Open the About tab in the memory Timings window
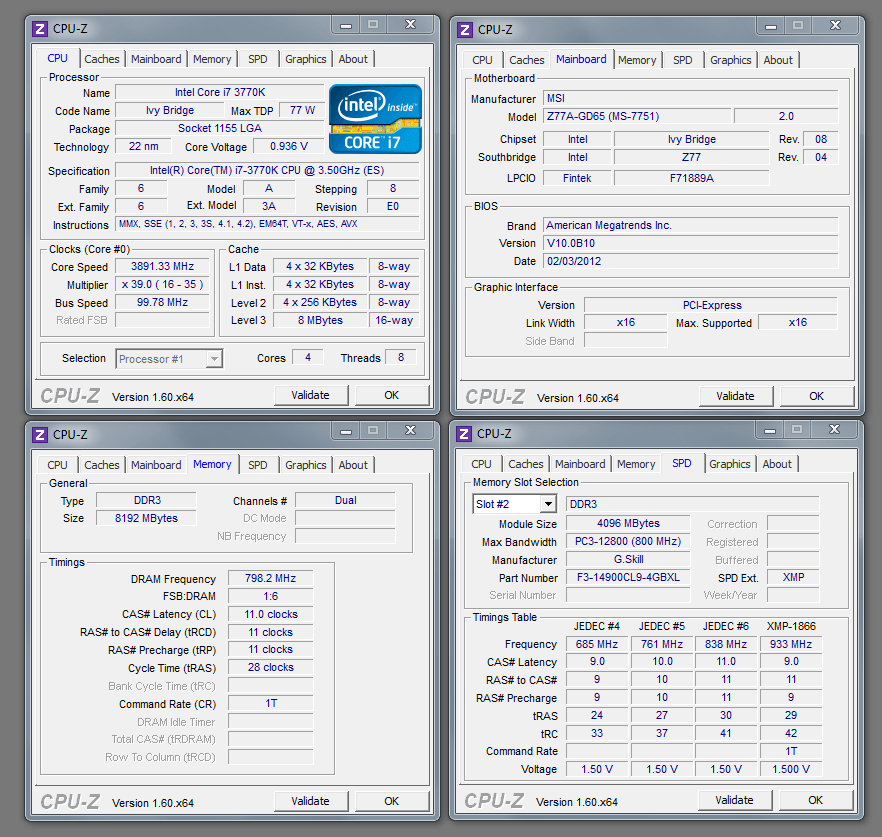Screen dimensions: 882x837 pos(352,465)
